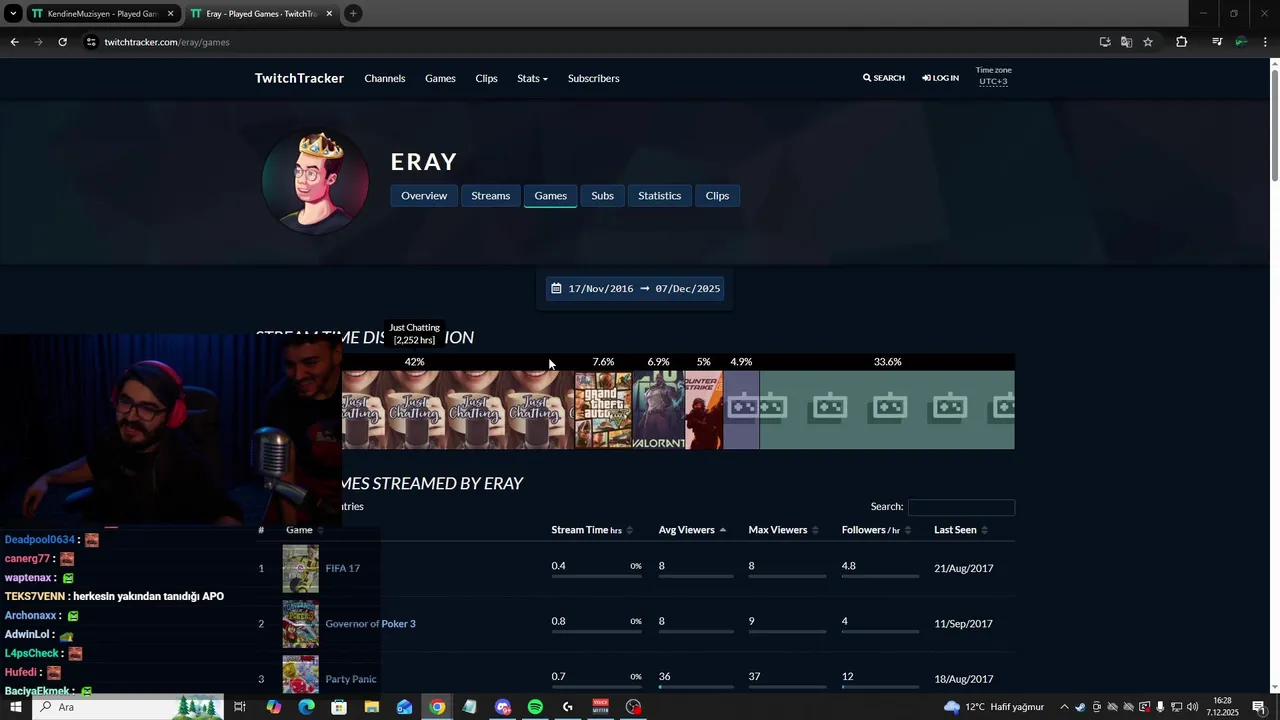This screenshot has width=1280, height=720.
Task: Click the install app icon in address bar
Action: click(1105, 42)
